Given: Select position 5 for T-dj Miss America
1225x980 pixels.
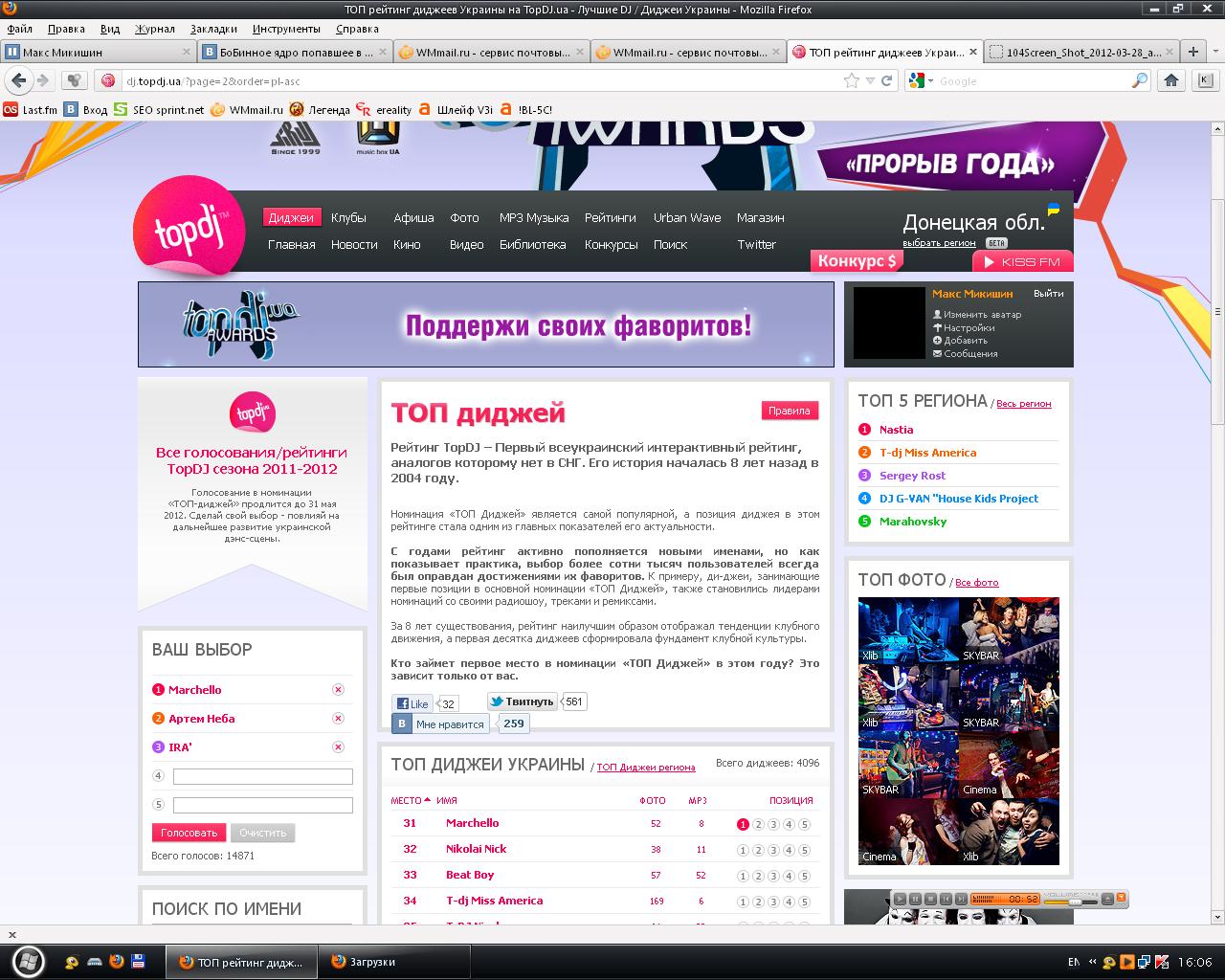Looking at the screenshot, I should [x=804, y=902].
